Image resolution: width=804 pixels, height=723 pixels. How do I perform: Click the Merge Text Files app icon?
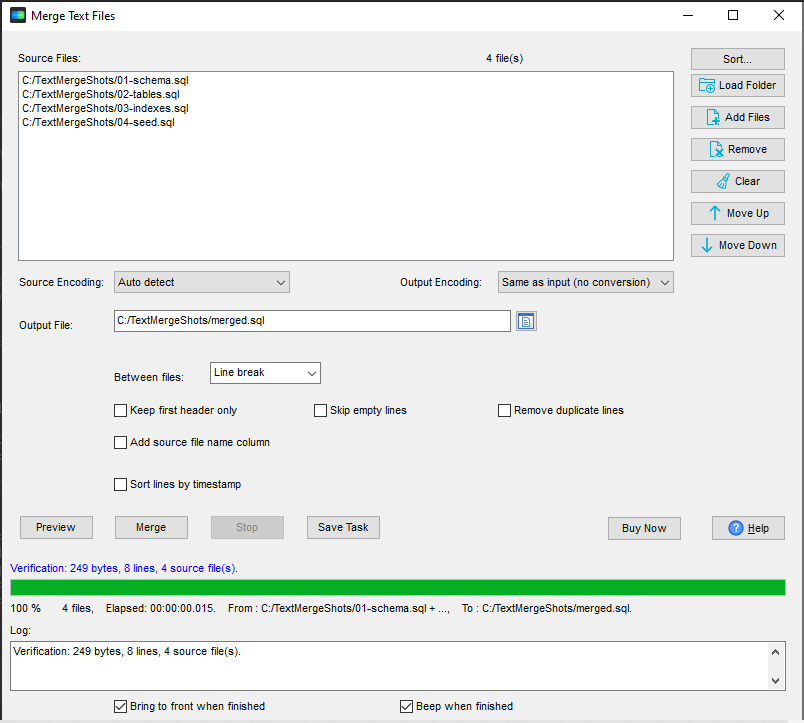point(18,15)
